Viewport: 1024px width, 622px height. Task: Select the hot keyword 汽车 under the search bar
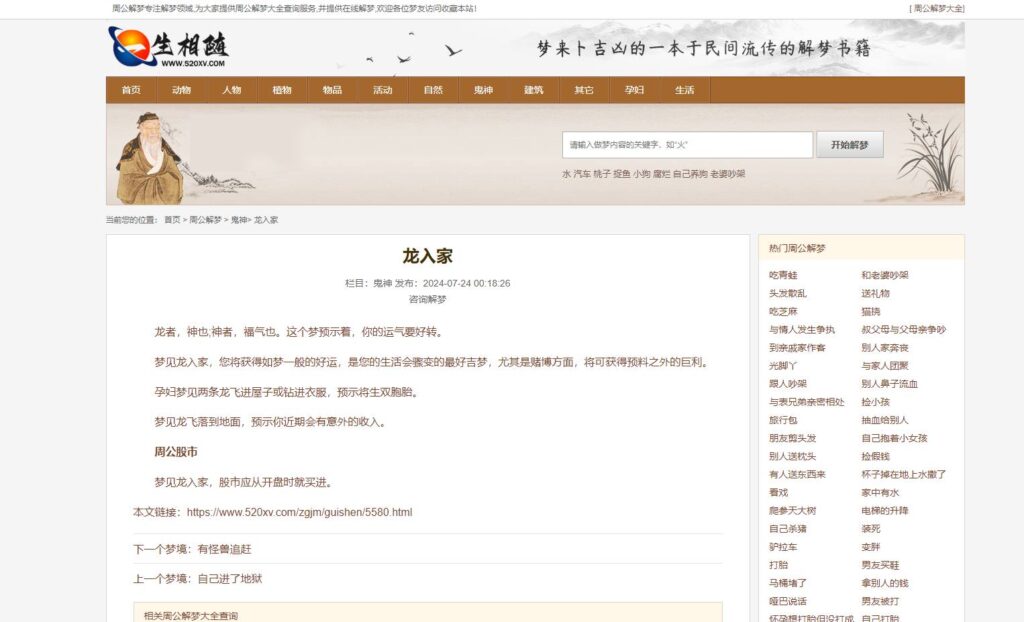[581, 172]
